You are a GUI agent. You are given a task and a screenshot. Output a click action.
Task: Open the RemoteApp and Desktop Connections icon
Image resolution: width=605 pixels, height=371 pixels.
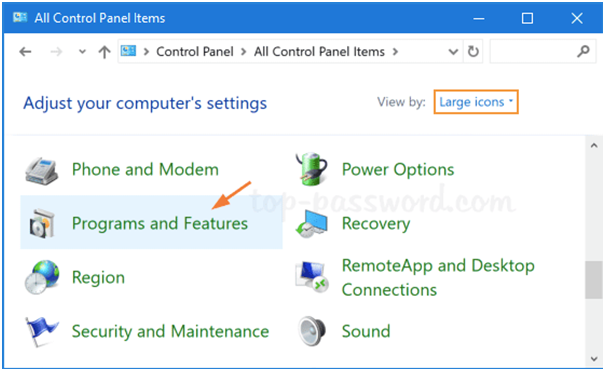(x=312, y=277)
